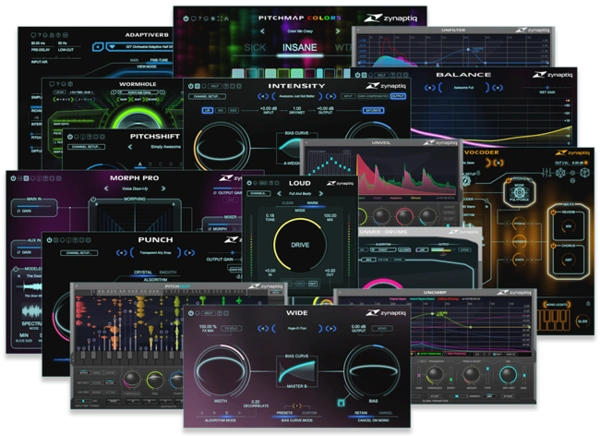600x436 pixels.
Task: Toggle the MORPH PRO power icon
Action: pos(13,178)
